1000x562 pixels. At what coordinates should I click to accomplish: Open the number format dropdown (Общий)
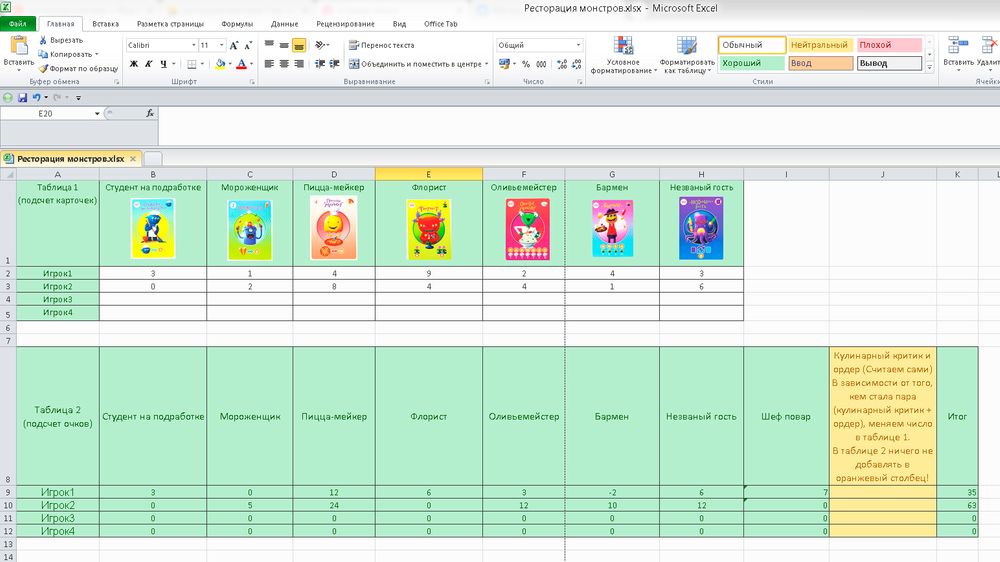coord(578,45)
